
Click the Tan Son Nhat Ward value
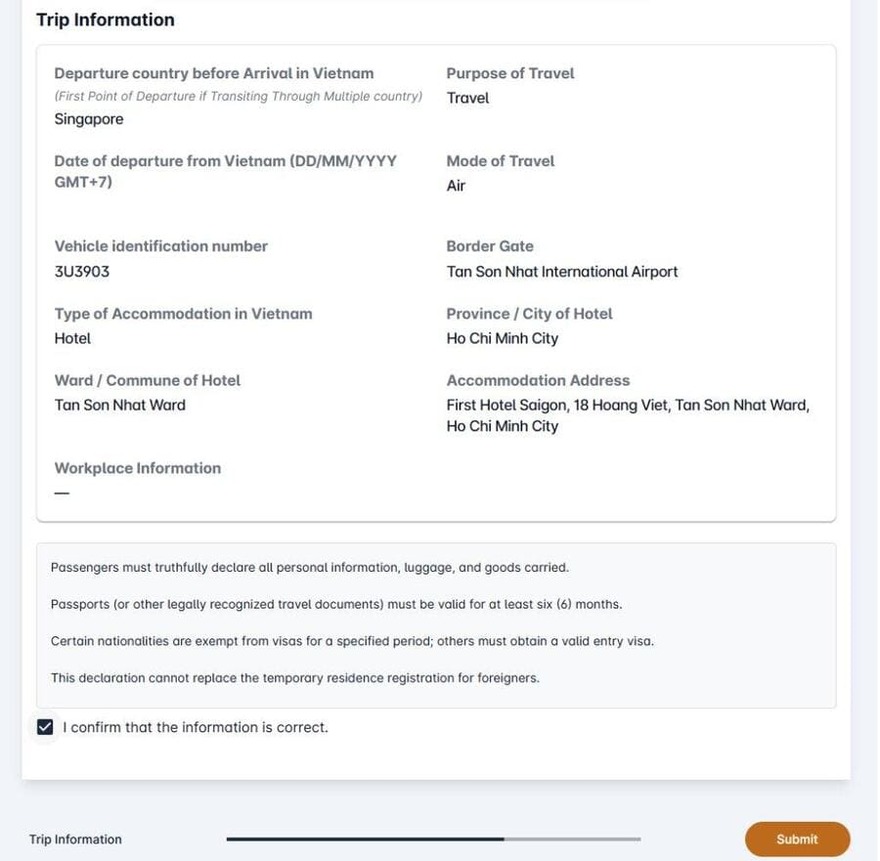120,405
